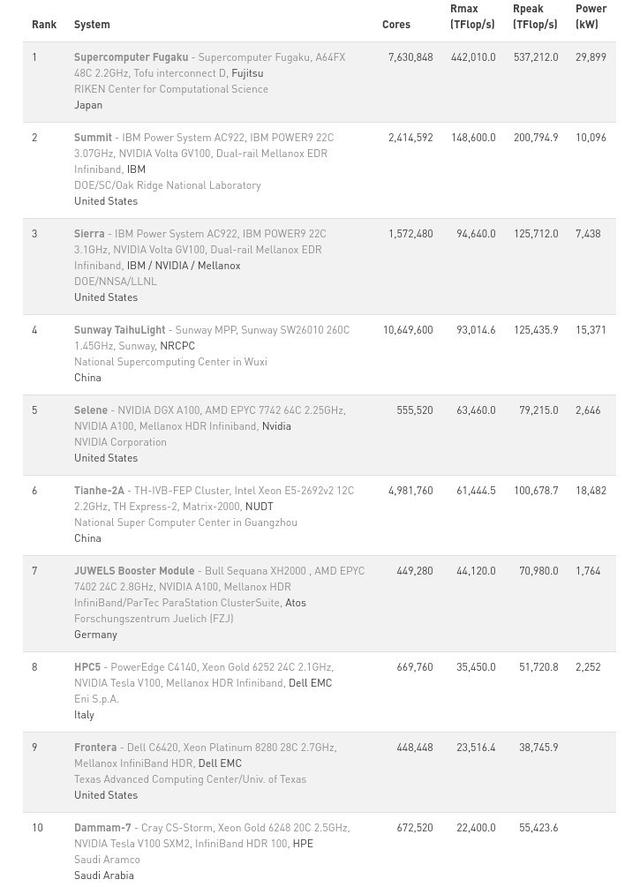Image resolution: width=640 pixels, height=887 pixels.
Task: Click the Summit system name
Action: coord(93,138)
